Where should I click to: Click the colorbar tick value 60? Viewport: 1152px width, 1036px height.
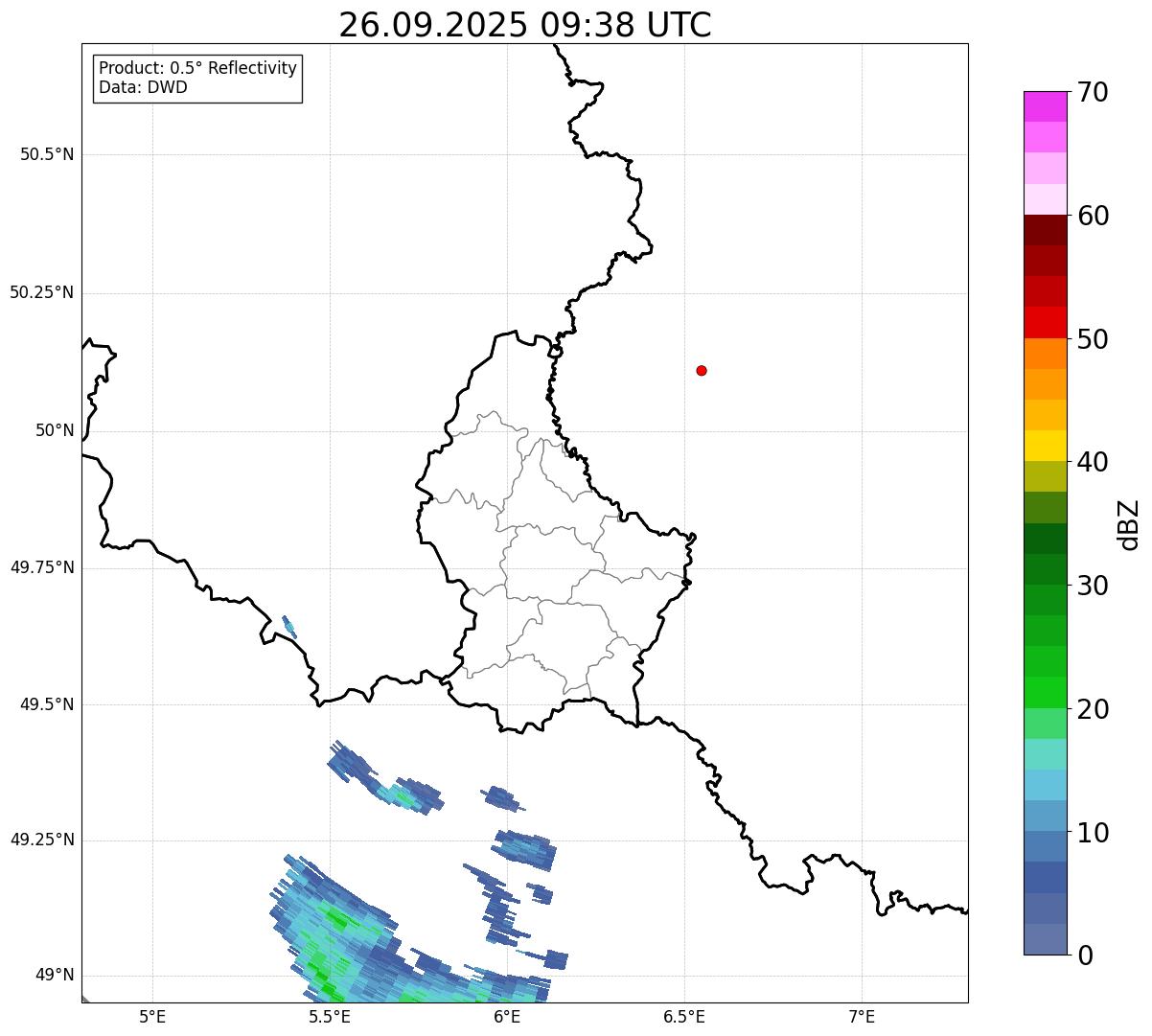click(x=1093, y=216)
